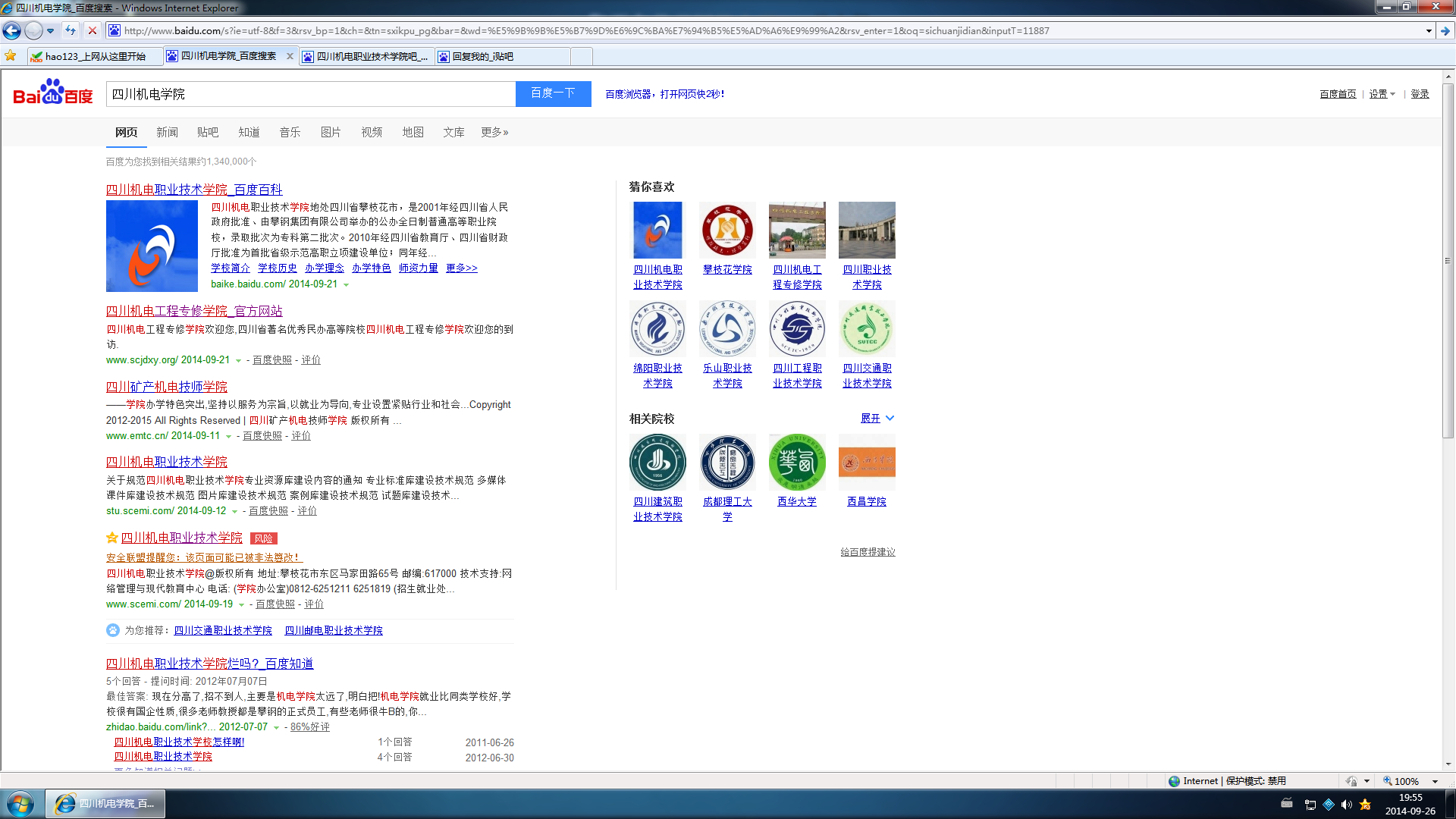Click the Baike result blue logo thumbnail
Image resolution: width=1456 pixels, height=819 pixels.
pos(152,246)
